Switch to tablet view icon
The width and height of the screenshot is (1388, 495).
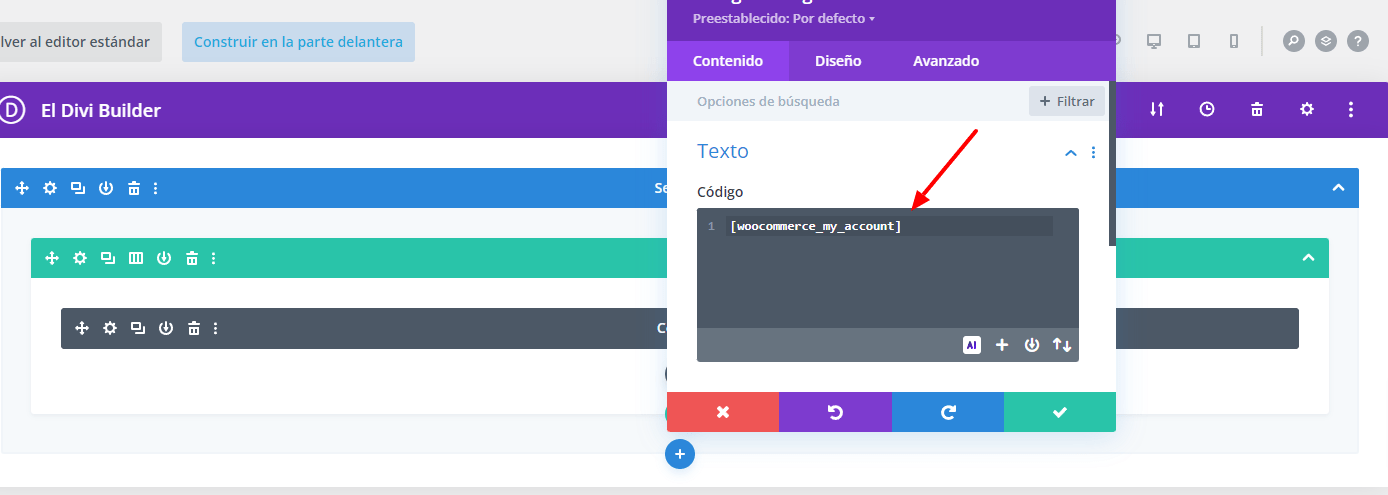pos(1194,41)
